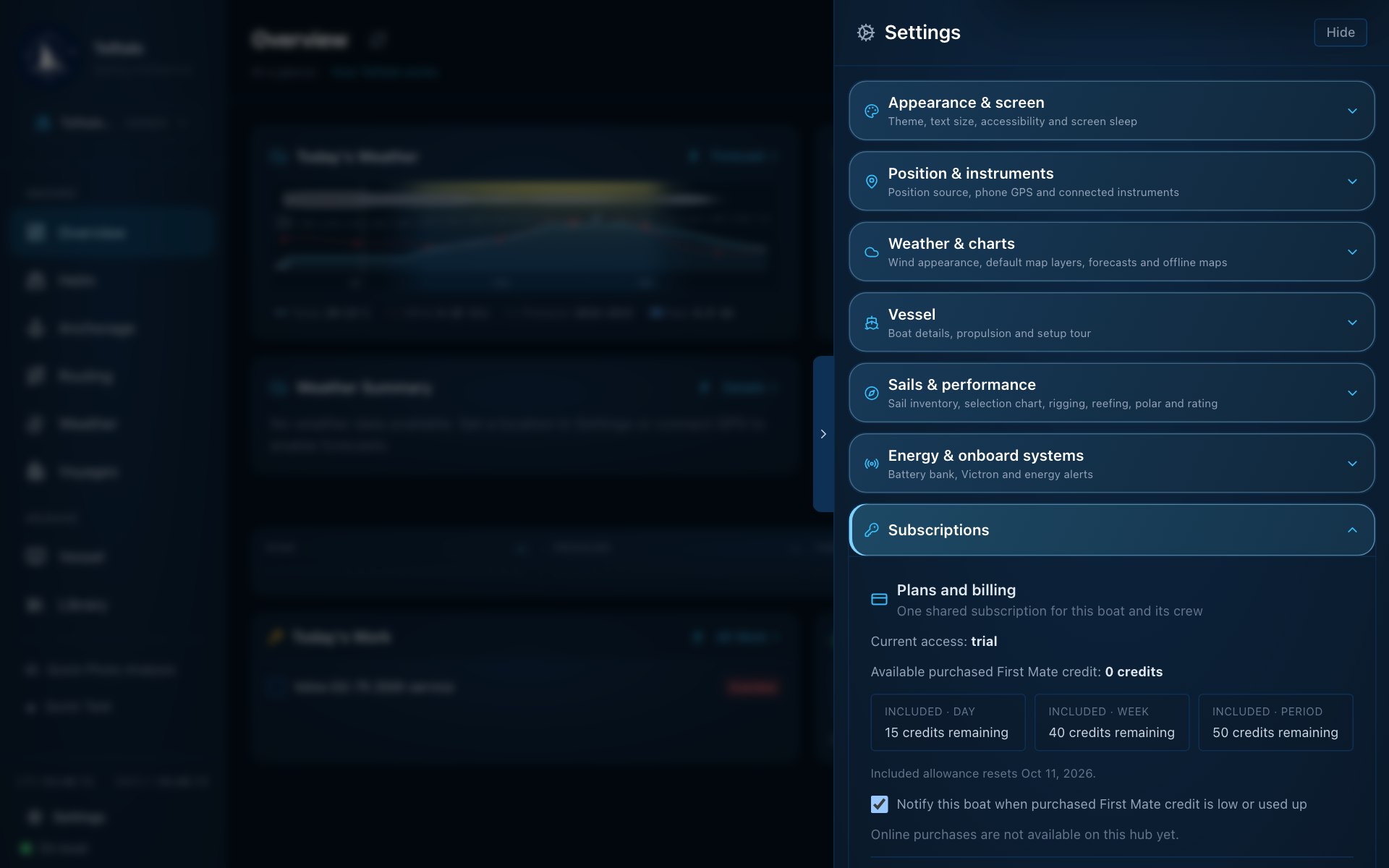The image size is (1389, 868).
Task: Click the credit card icon by Plans and billing
Action: click(x=879, y=600)
